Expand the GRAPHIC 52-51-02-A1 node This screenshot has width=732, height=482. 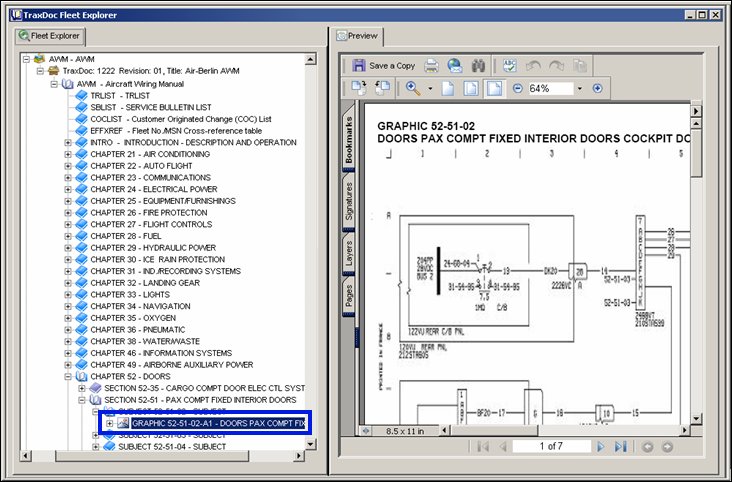[x=109, y=424]
